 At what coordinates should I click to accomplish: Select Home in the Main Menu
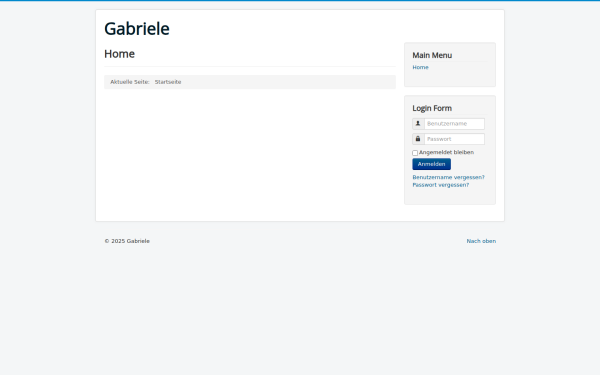[x=420, y=67]
